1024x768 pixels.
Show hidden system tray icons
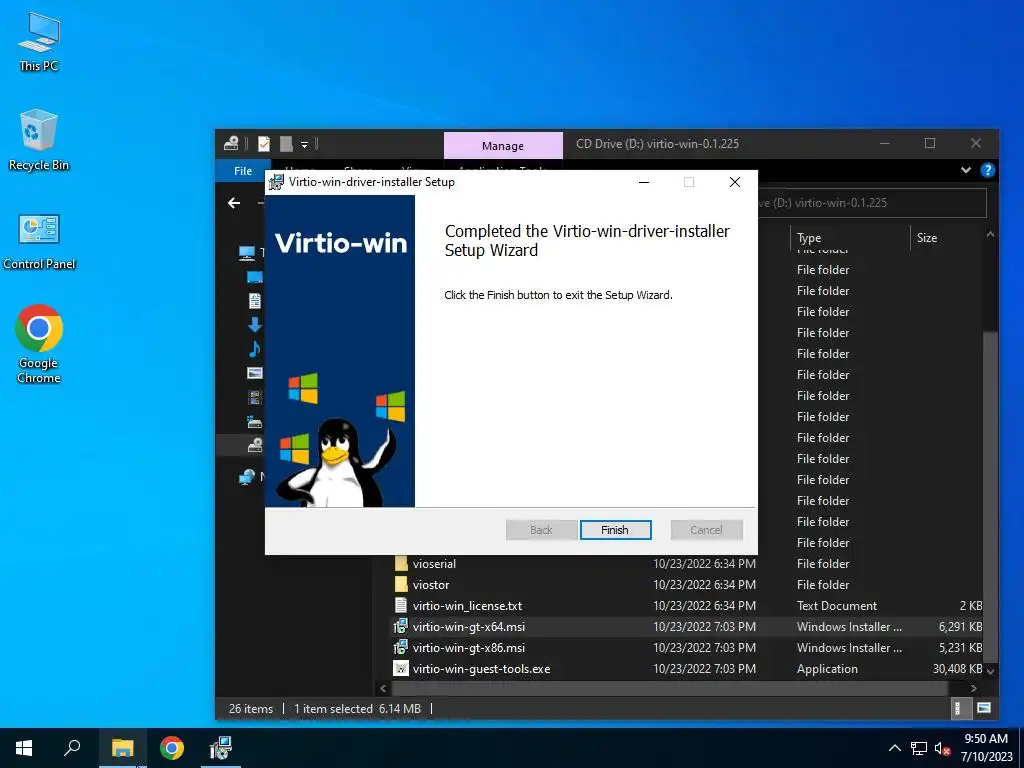(x=895, y=748)
